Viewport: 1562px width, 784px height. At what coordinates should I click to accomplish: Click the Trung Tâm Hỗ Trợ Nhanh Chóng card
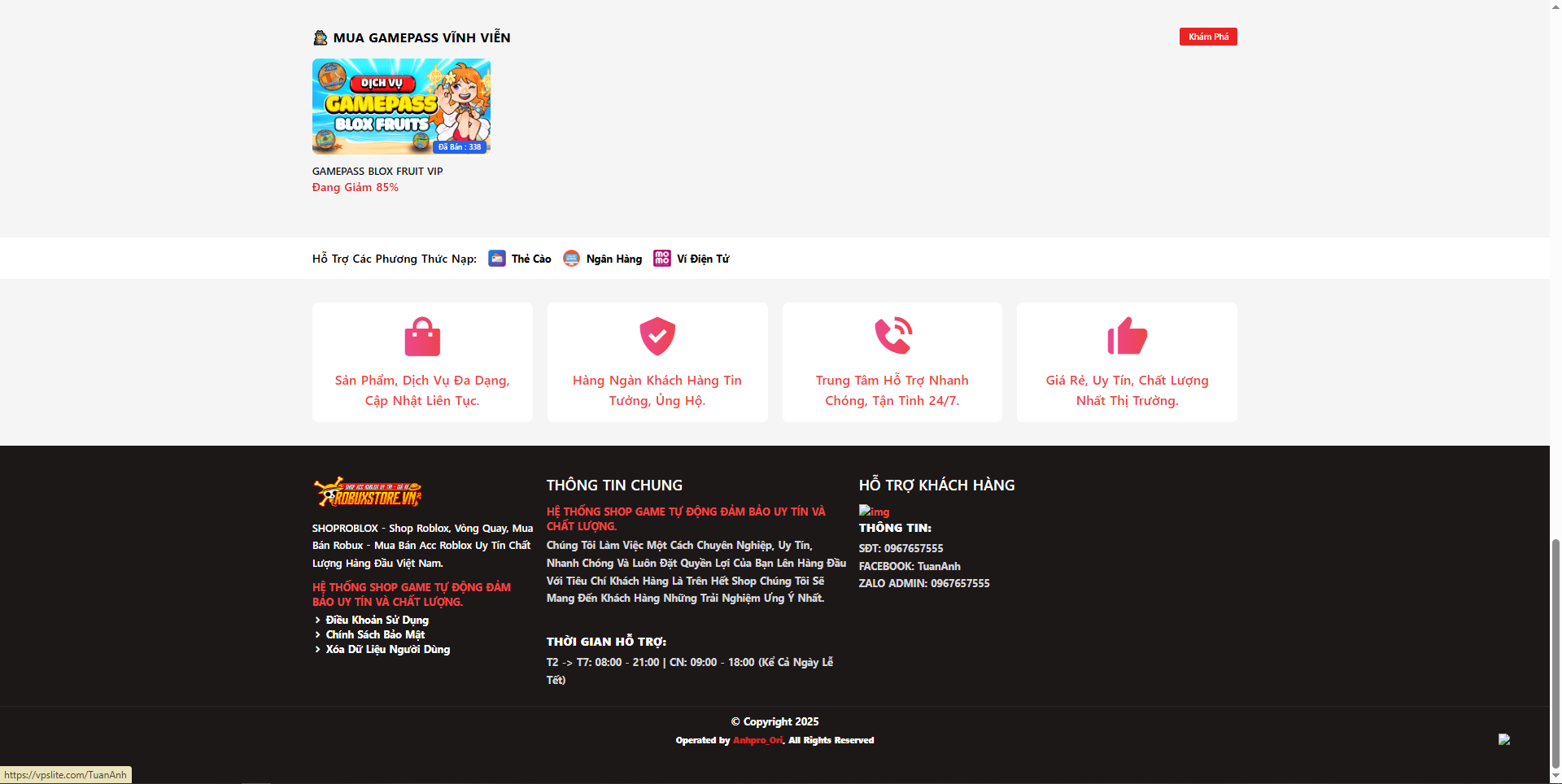[x=892, y=362]
